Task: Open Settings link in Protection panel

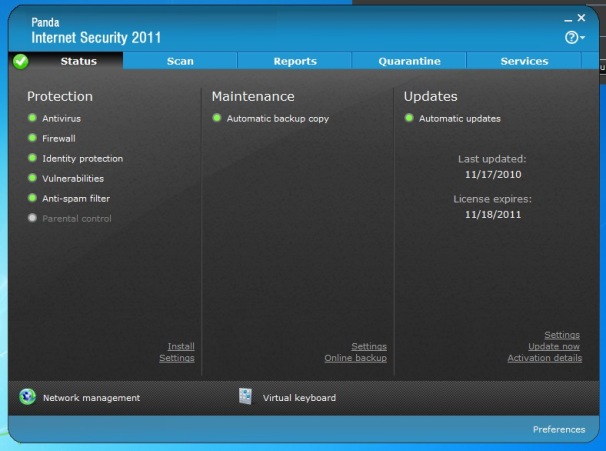Action: coord(177,358)
